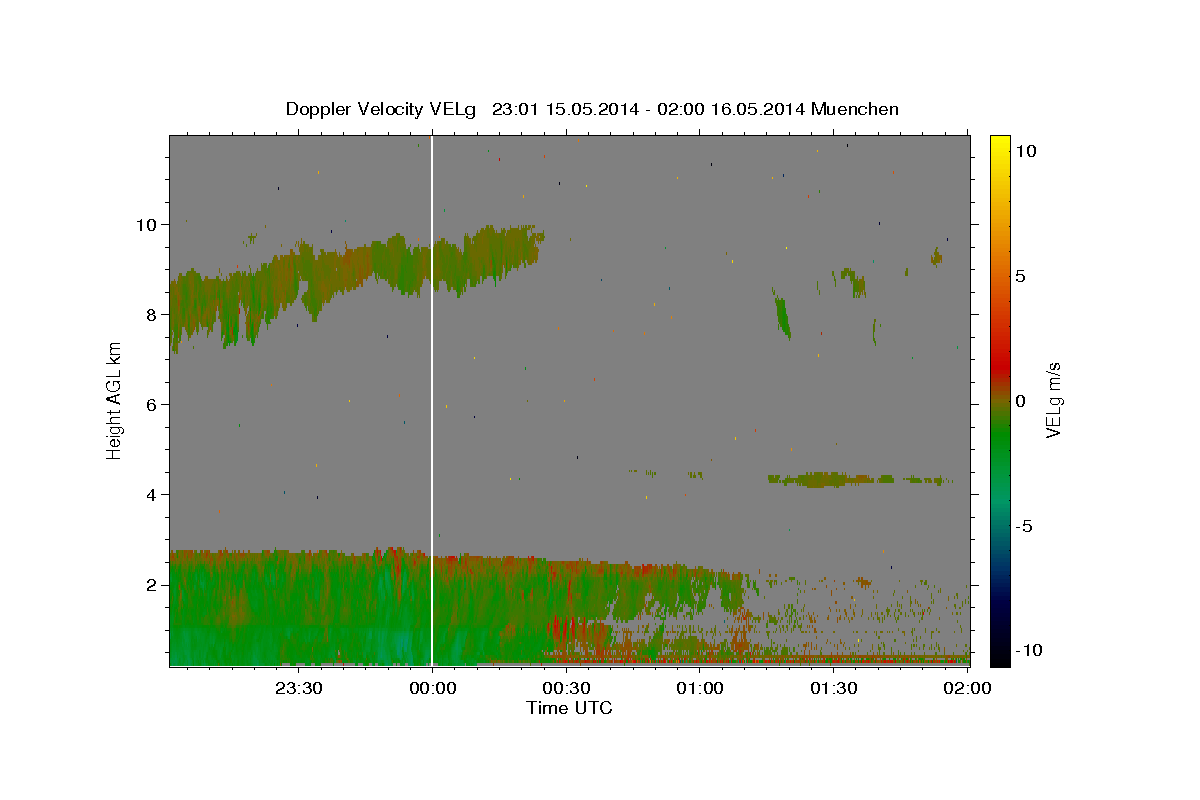
Task: Click the height axis label '4'
Action: [x=149, y=494]
